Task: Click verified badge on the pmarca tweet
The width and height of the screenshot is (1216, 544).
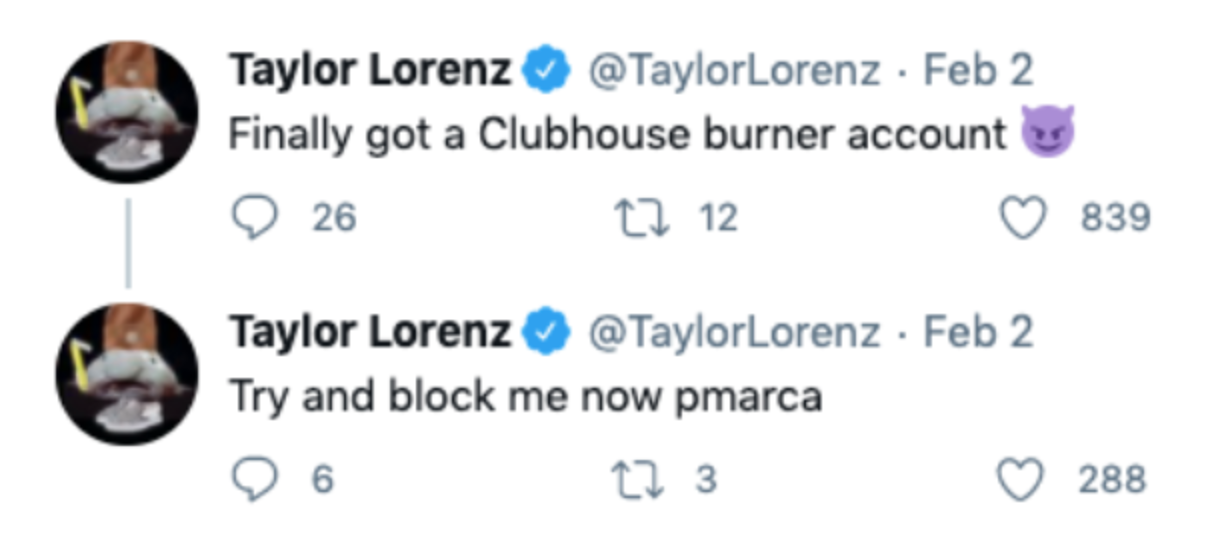Action: (547, 333)
